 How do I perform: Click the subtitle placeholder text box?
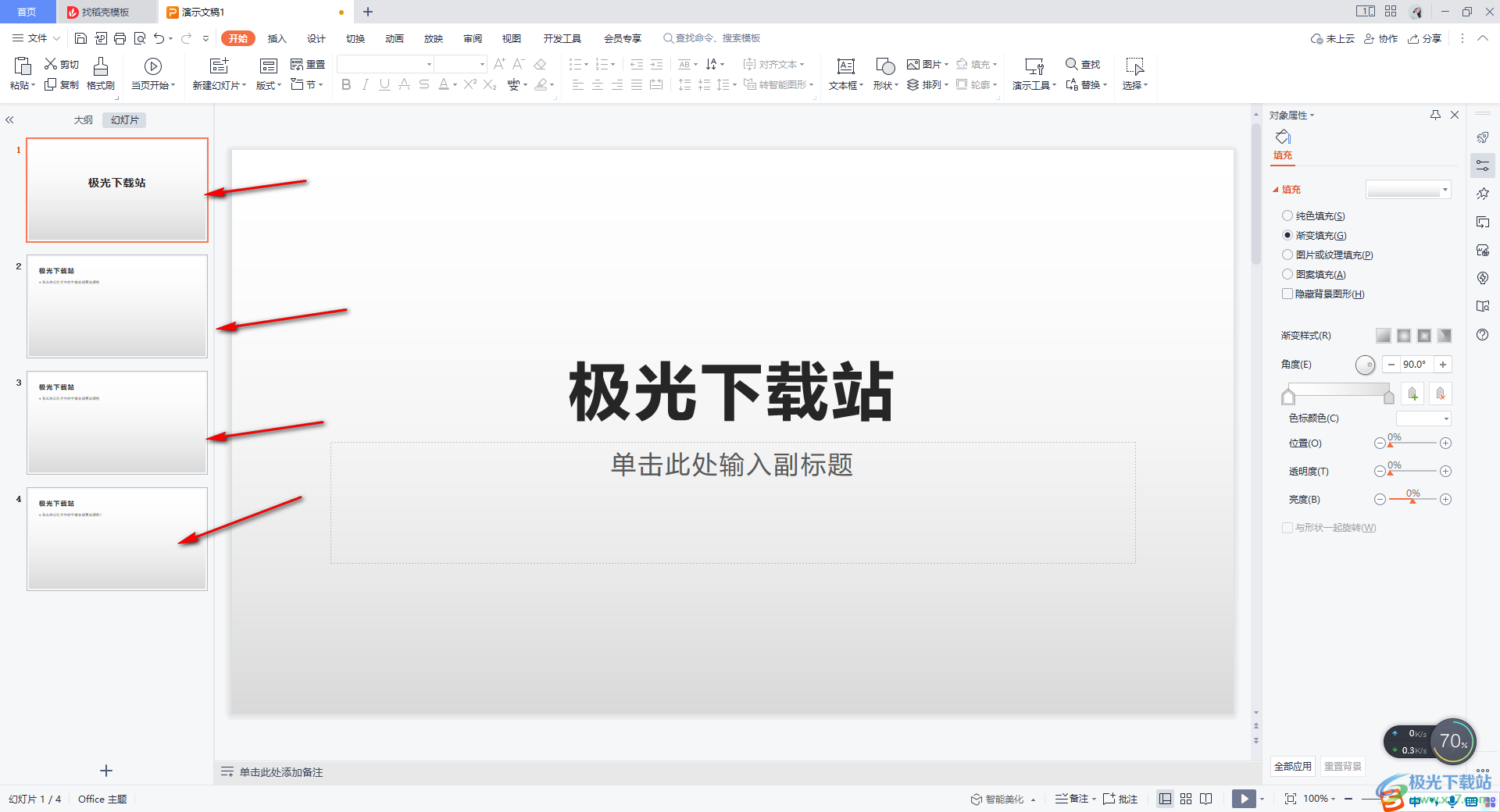pos(733,503)
